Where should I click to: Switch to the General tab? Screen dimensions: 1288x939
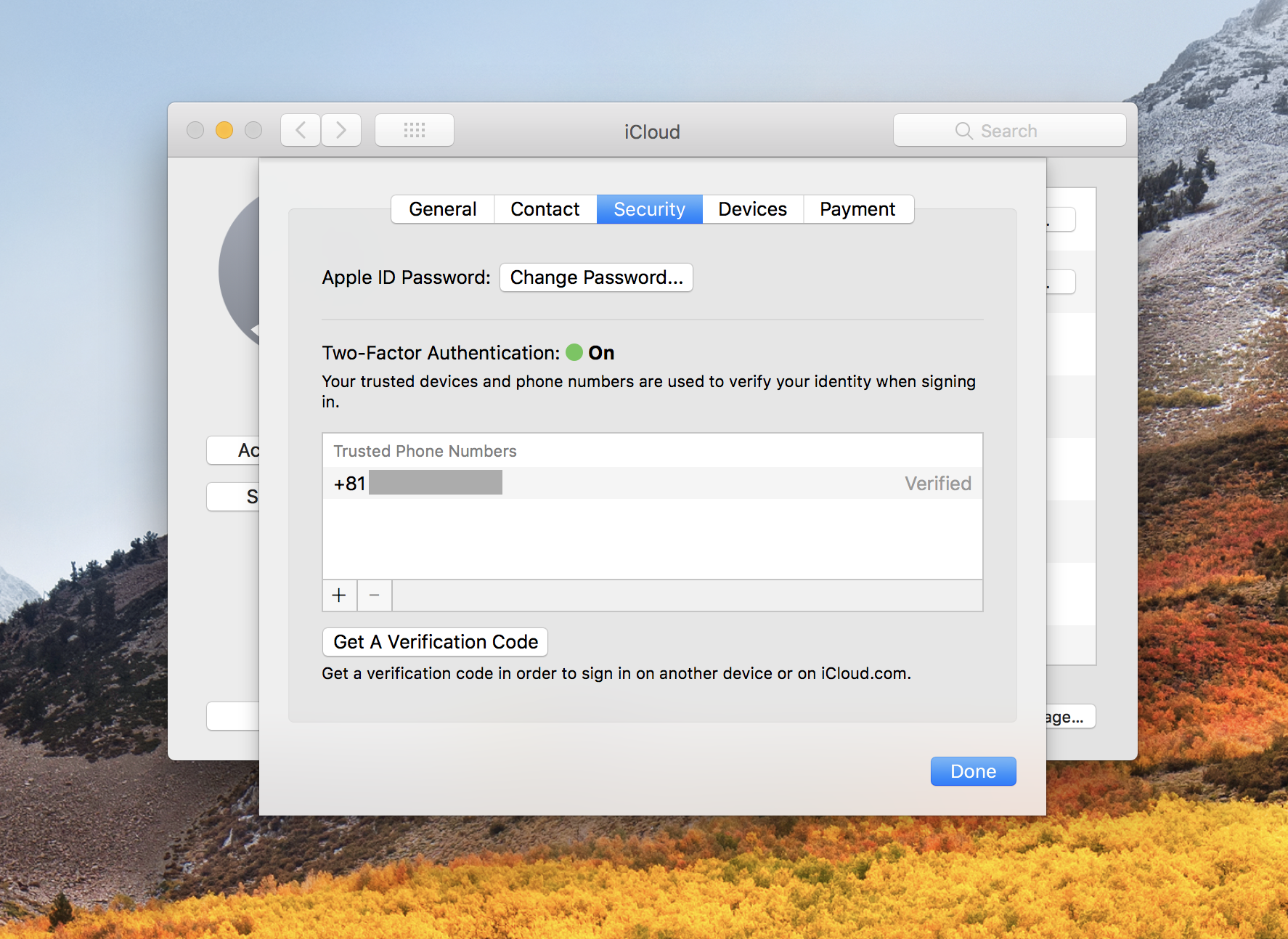pyautogui.click(x=442, y=209)
